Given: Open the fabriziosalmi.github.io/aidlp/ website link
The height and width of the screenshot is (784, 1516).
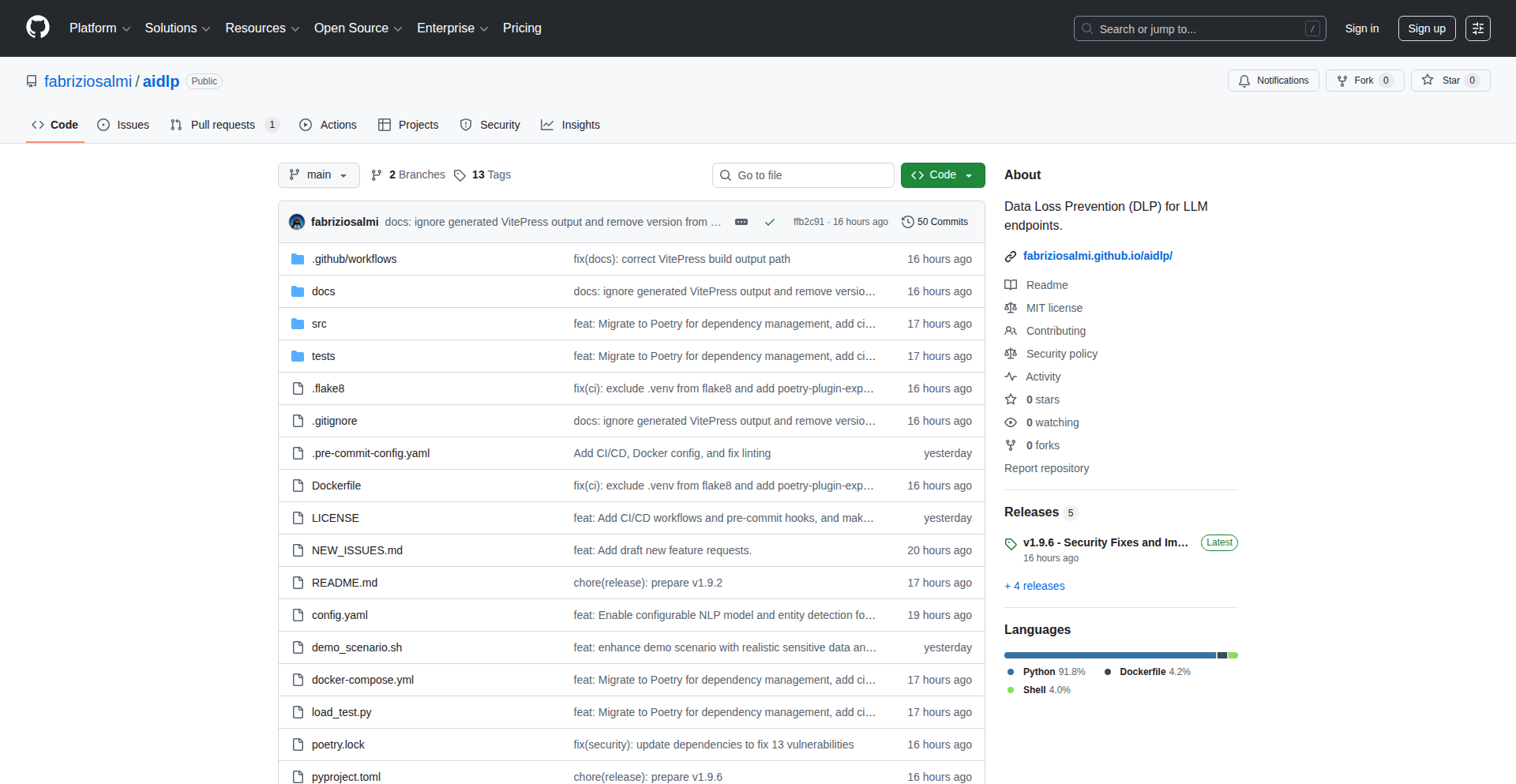Looking at the screenshot, I should (x=1097, y=256).
